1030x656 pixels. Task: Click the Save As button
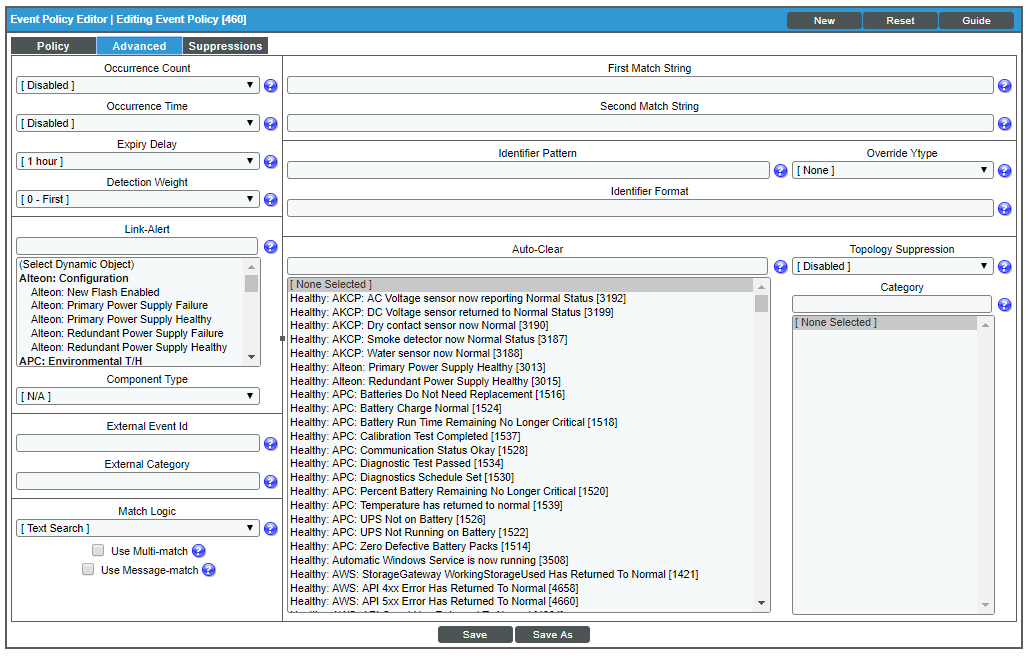click(552, 635)
